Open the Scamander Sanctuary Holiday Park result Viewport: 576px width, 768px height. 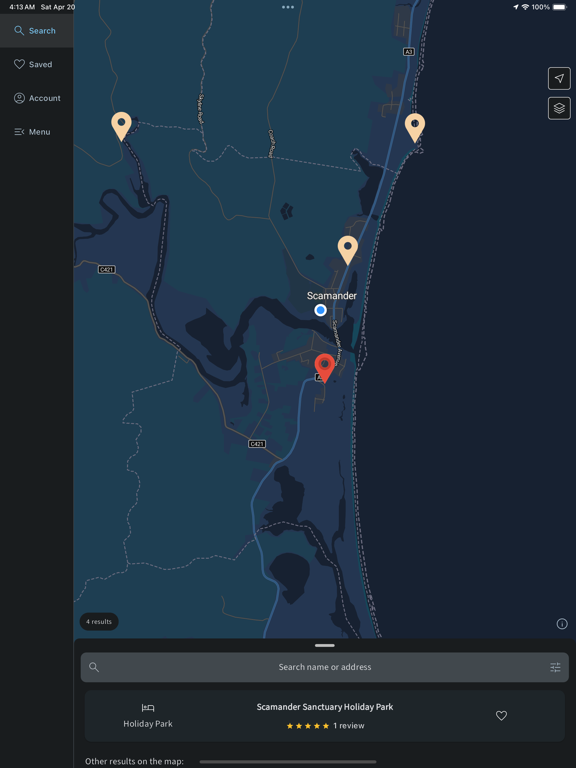[x=325, y=716]
